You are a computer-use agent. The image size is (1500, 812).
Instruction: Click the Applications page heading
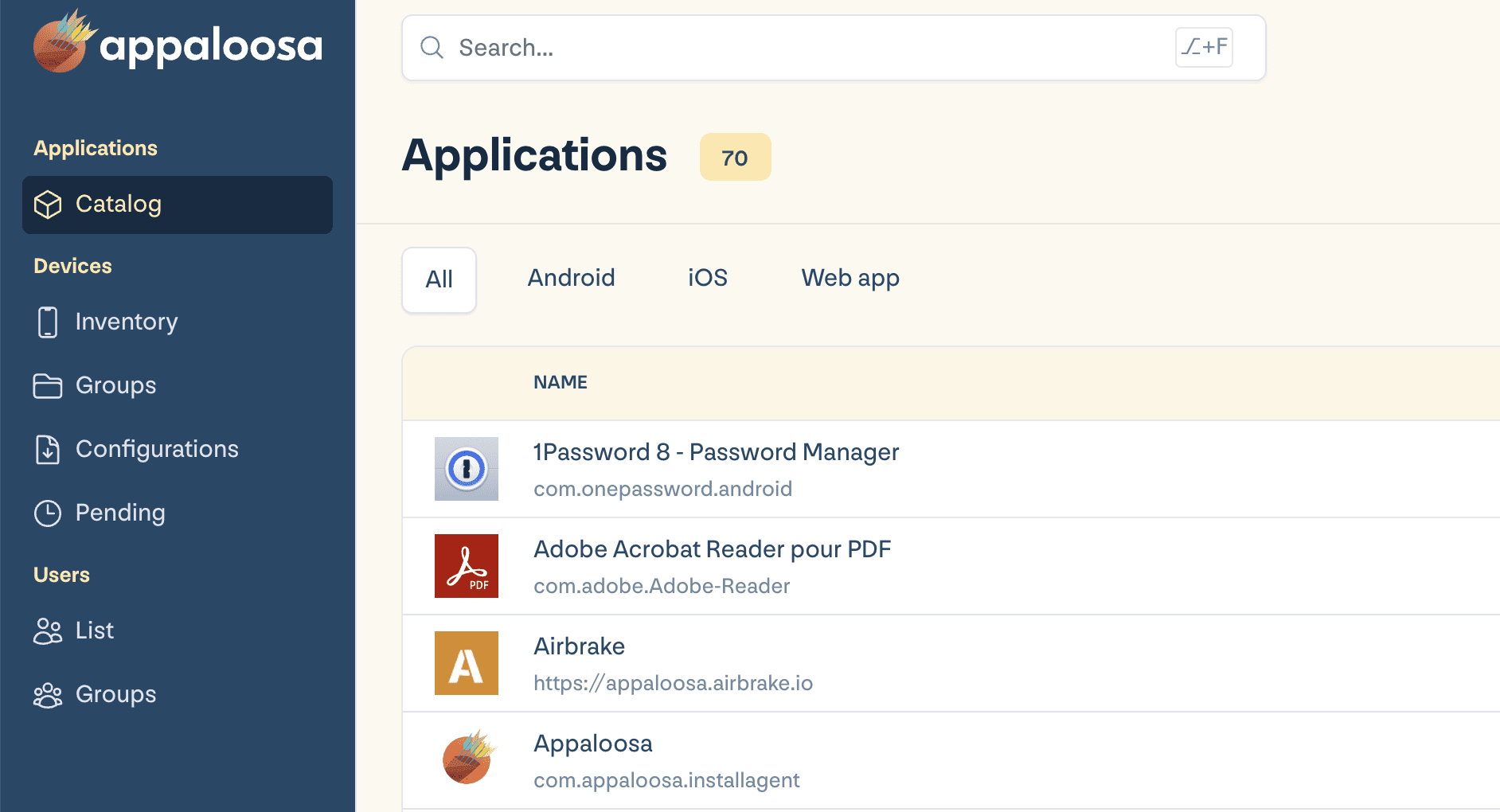pos(534,156)
